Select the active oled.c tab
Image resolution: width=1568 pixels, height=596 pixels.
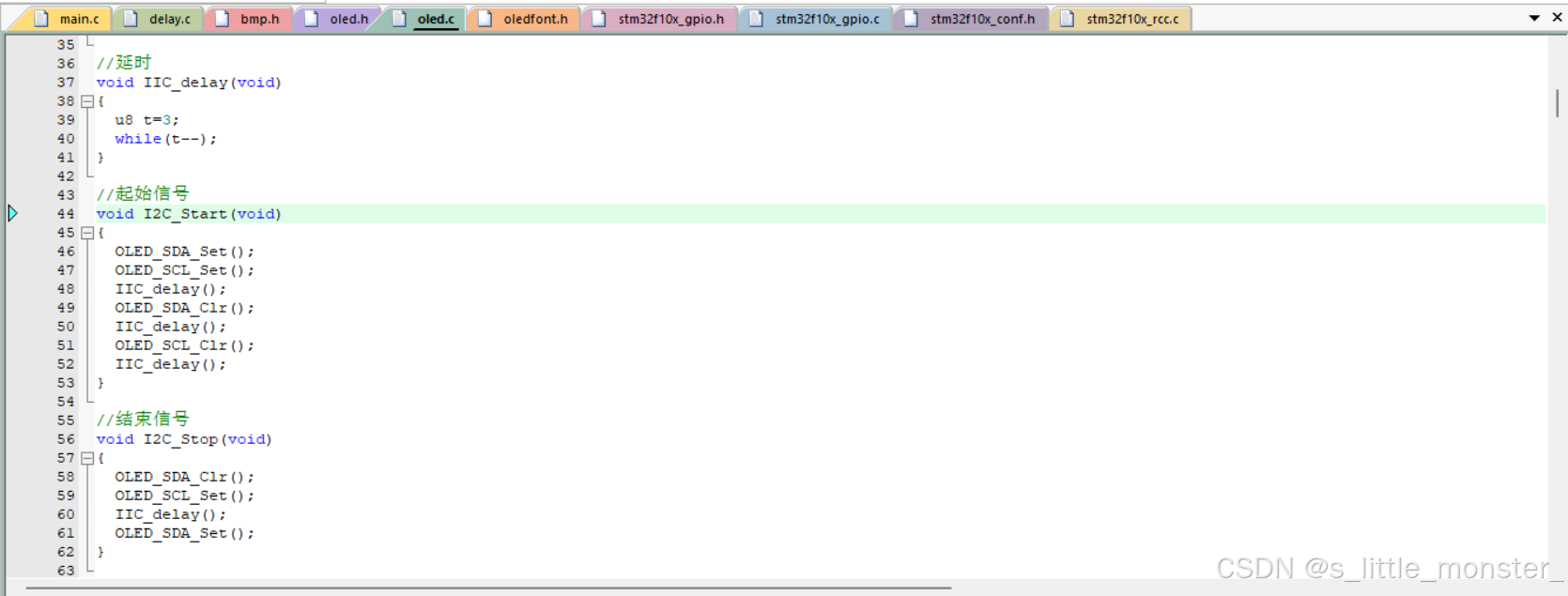[x=424, y=19]
